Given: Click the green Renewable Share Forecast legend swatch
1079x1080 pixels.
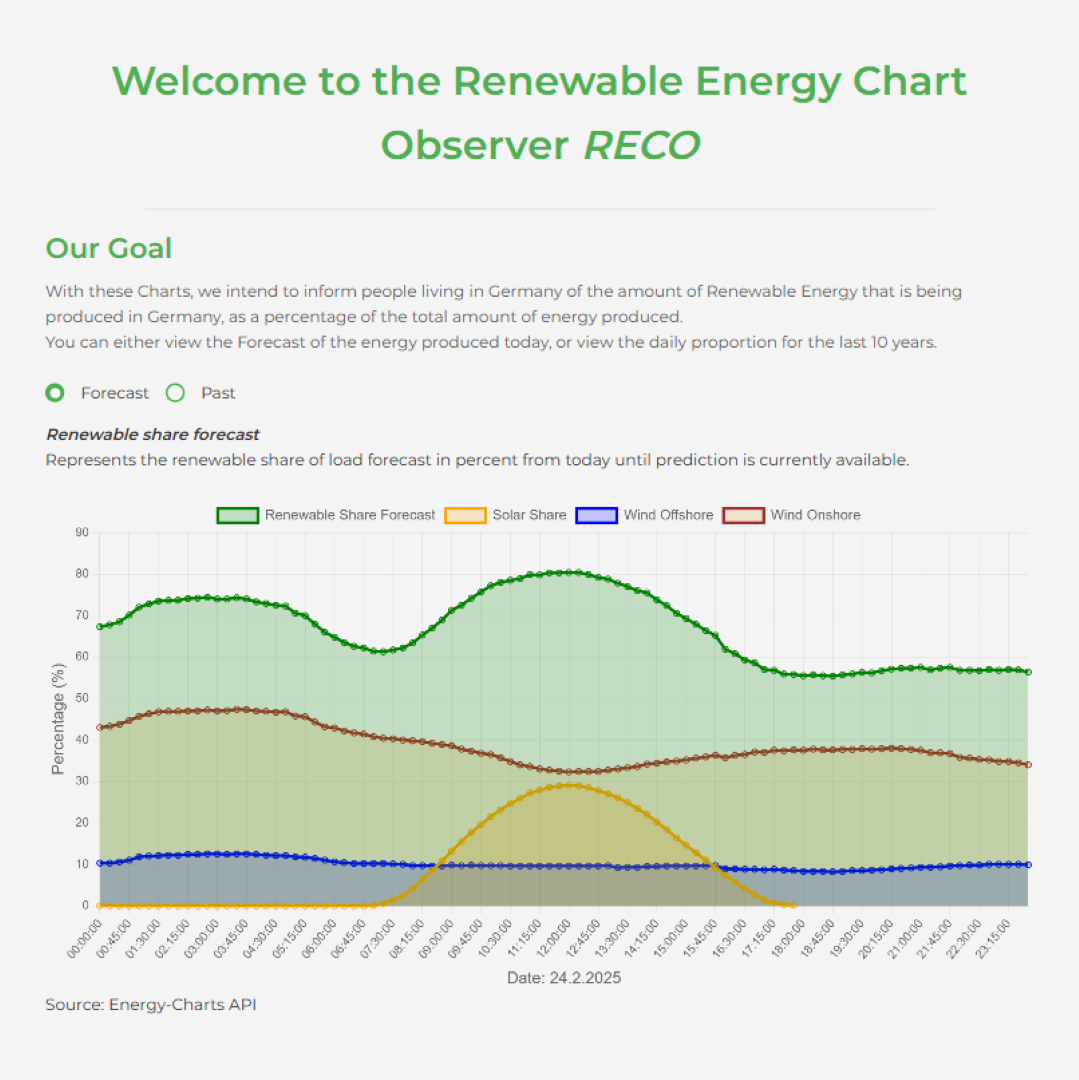Looking at the screenshot, I should pyautogui.click(x=238, y=515).
